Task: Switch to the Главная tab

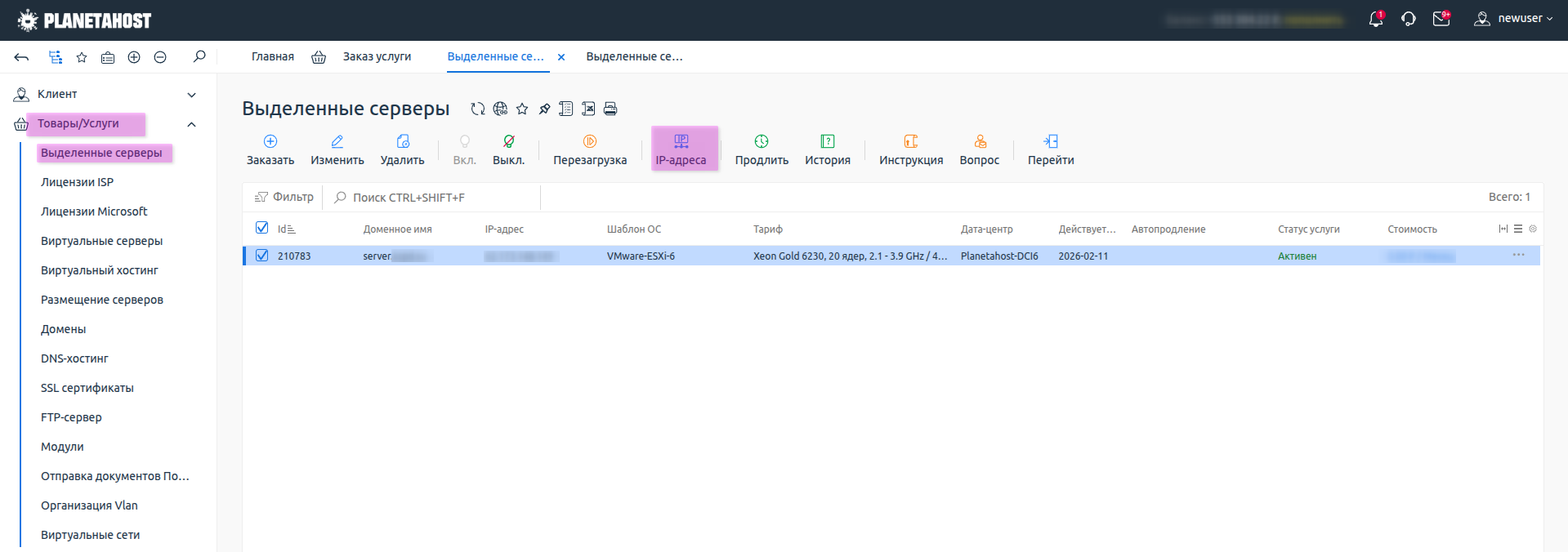Action: [x=273, y=57]
